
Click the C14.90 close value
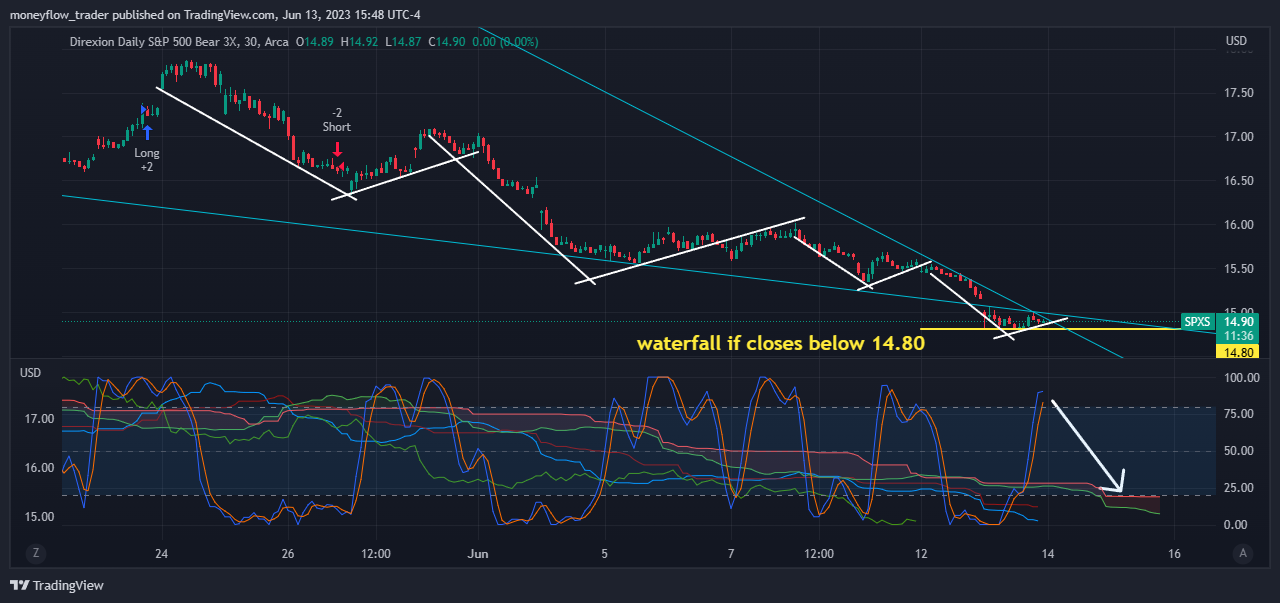tap(445, 42)
